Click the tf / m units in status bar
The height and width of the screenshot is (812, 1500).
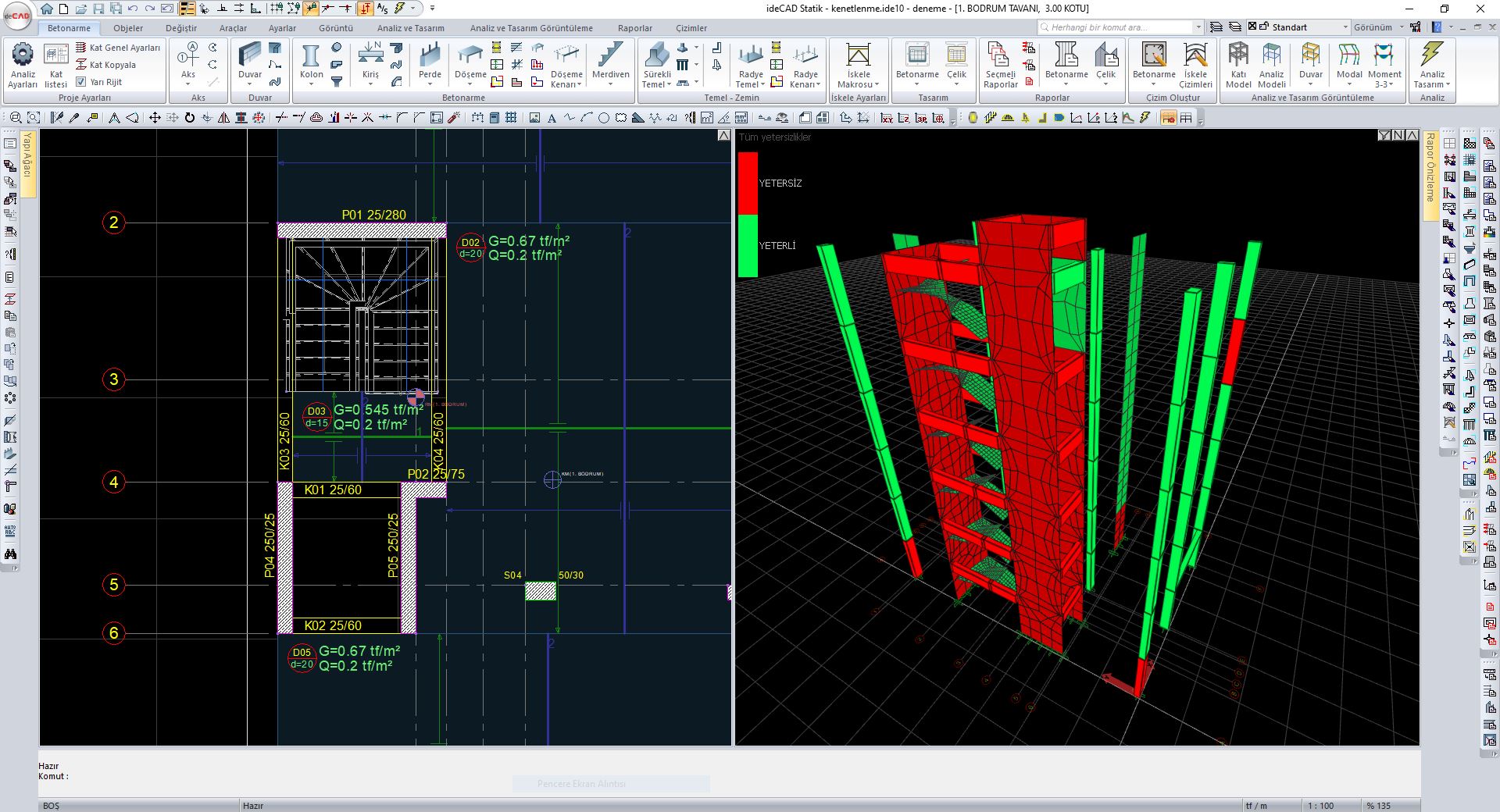tap(1256, 805)
